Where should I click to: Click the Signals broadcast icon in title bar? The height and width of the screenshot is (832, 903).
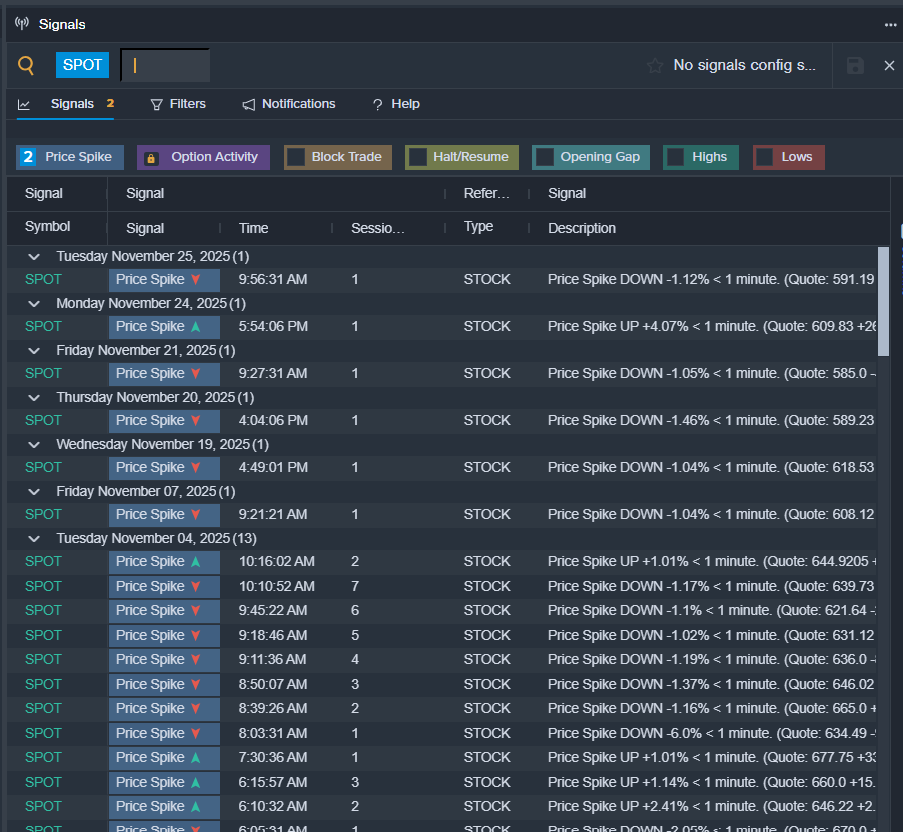(x=22, y=24)
